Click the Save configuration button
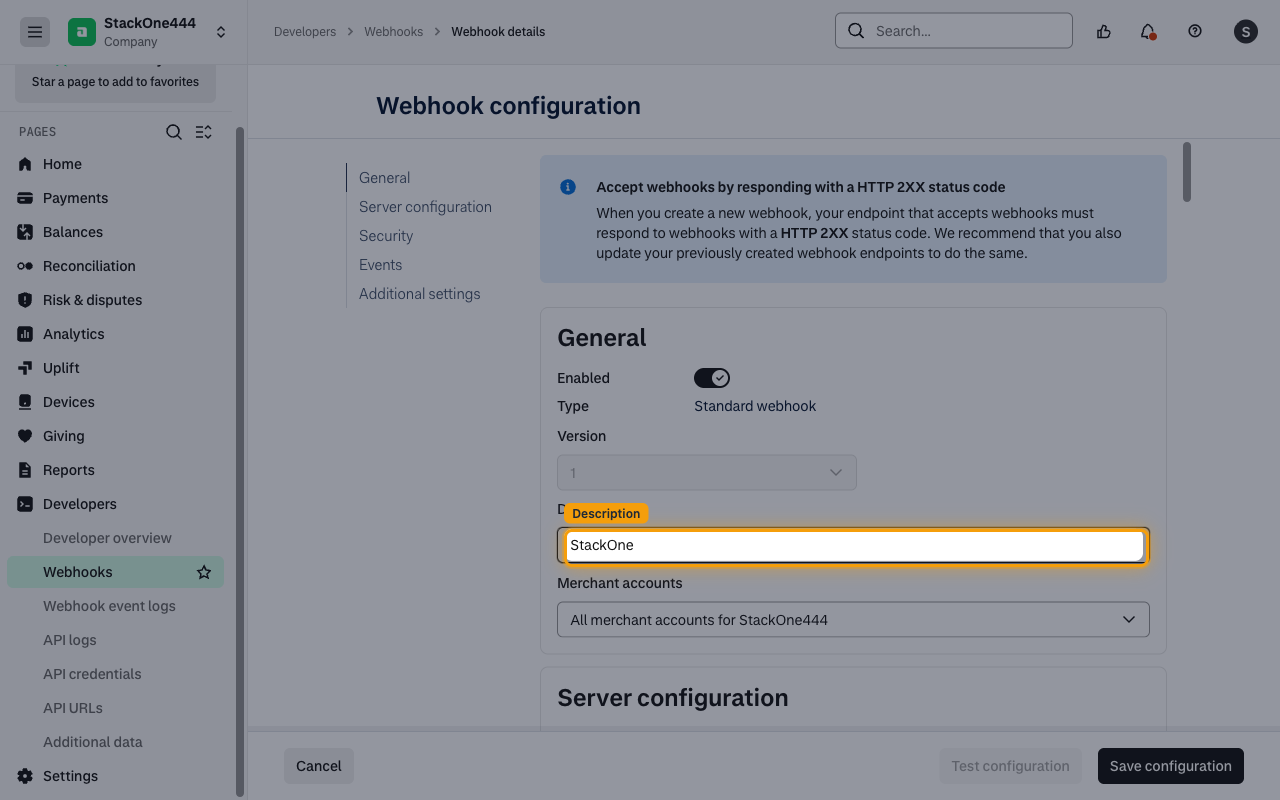Viewport: 1280px width, 800px height. [1171, 766]
